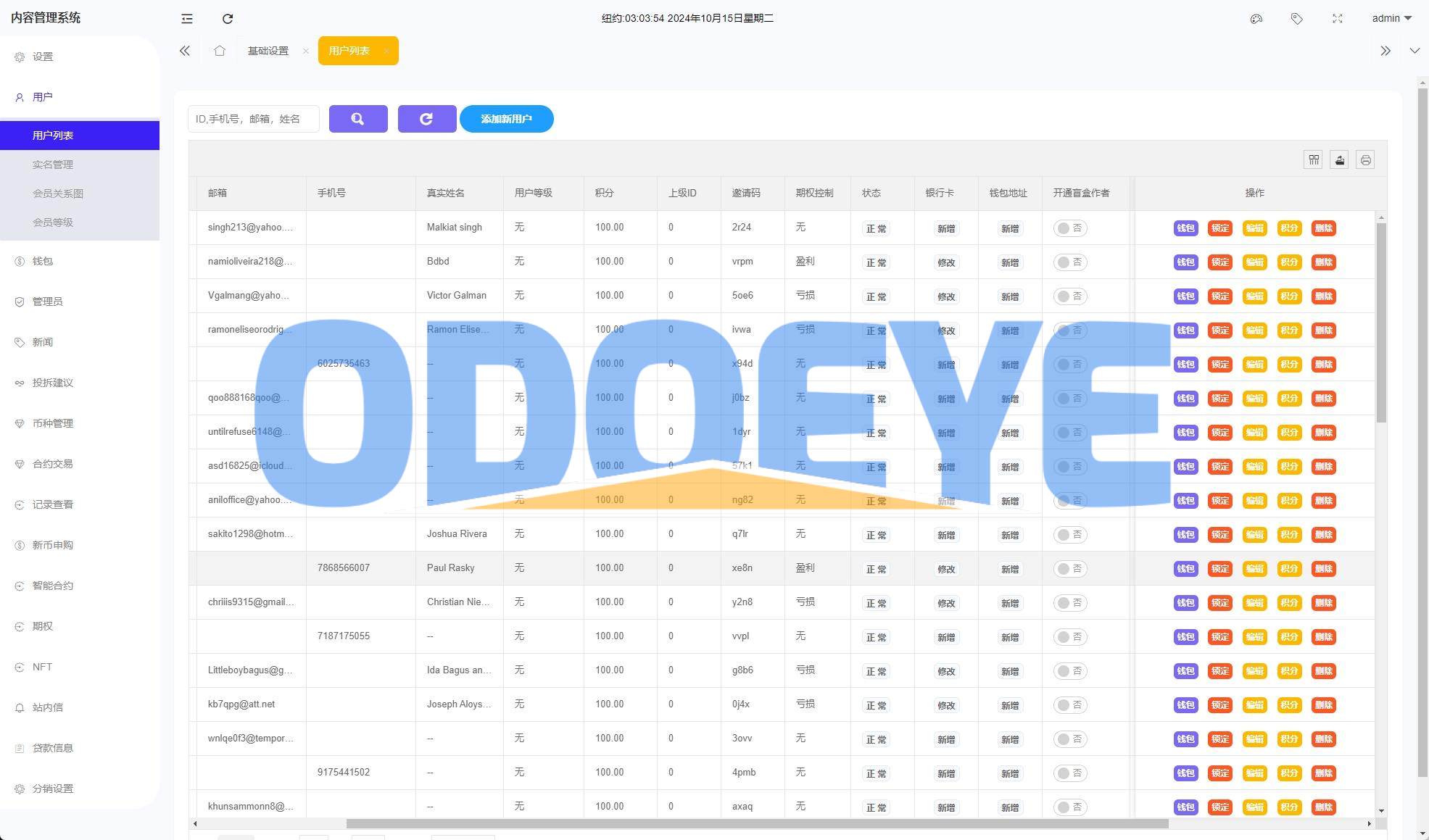Delete the Paul Rasky user
This screenshot has width=1429, height=840.
pyautogui.click(x=1324, y=569)
